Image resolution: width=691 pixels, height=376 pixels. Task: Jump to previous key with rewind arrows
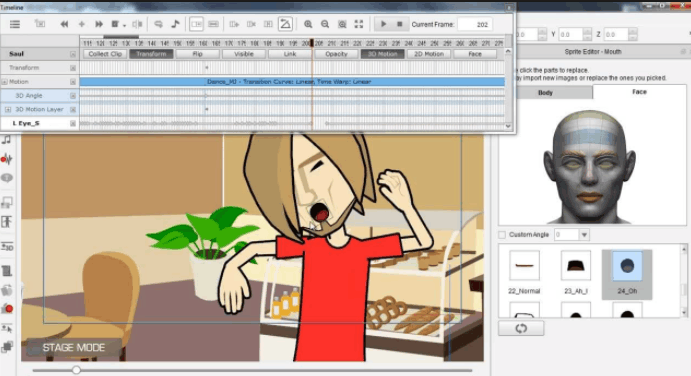pyautogui.click(x=64, y=24)
